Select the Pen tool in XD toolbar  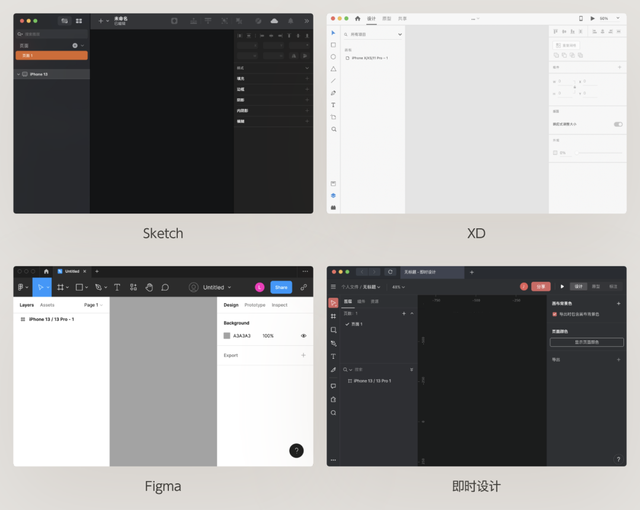click(333, 93)
